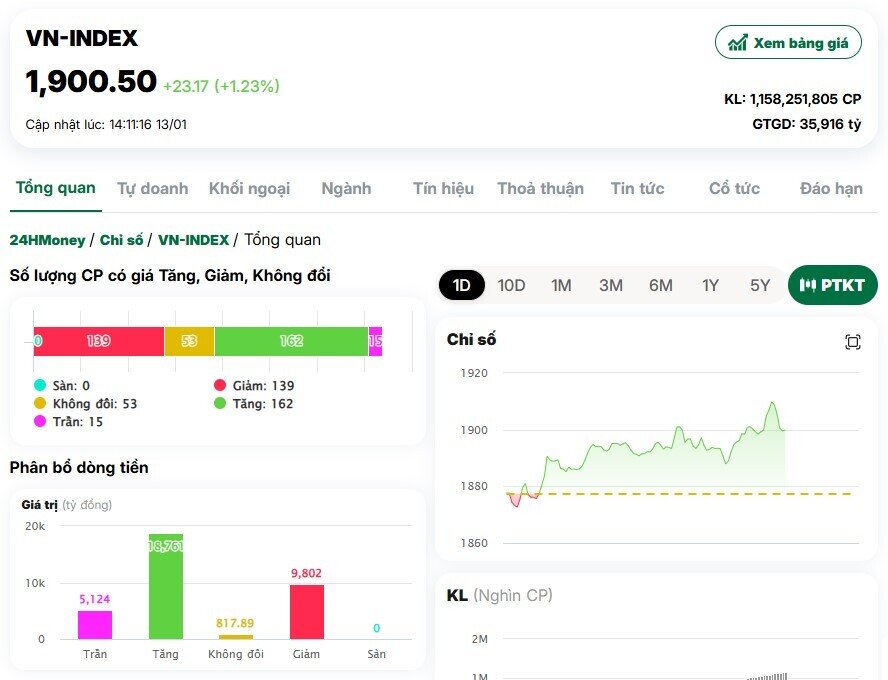888x680 pixels.
Task: Click the rising-chart icon inside Xem bảng giá
Action: (737, 42)
